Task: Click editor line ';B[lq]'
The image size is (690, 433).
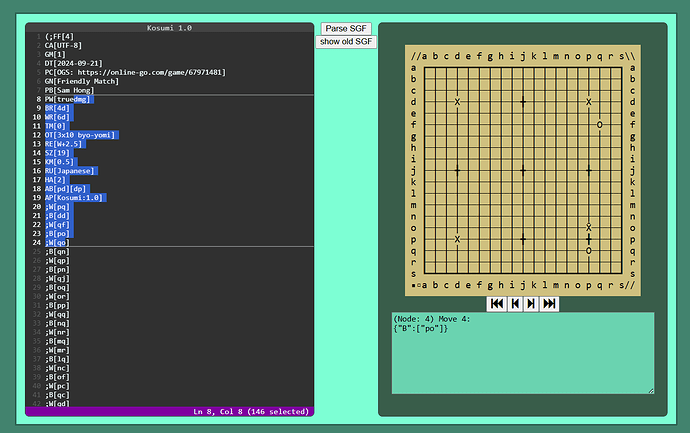Action: coord(57,359)
